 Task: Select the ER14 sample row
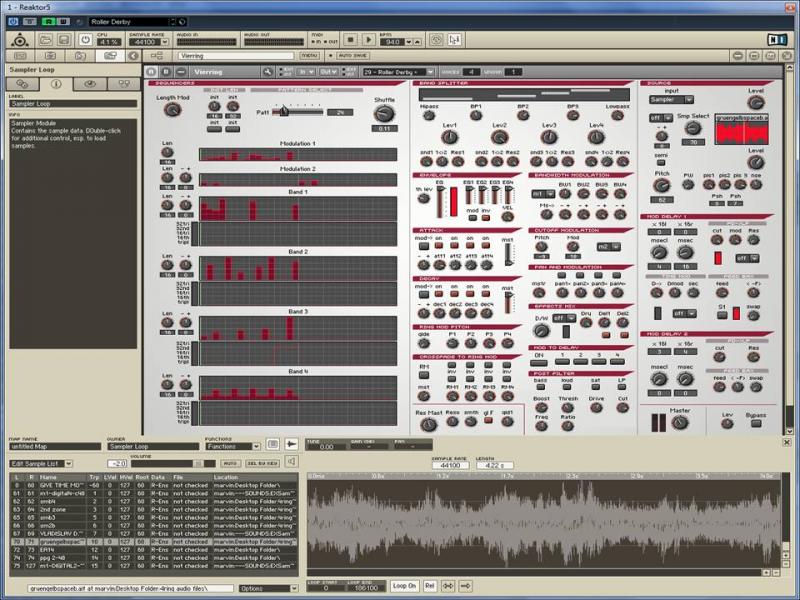154,549
